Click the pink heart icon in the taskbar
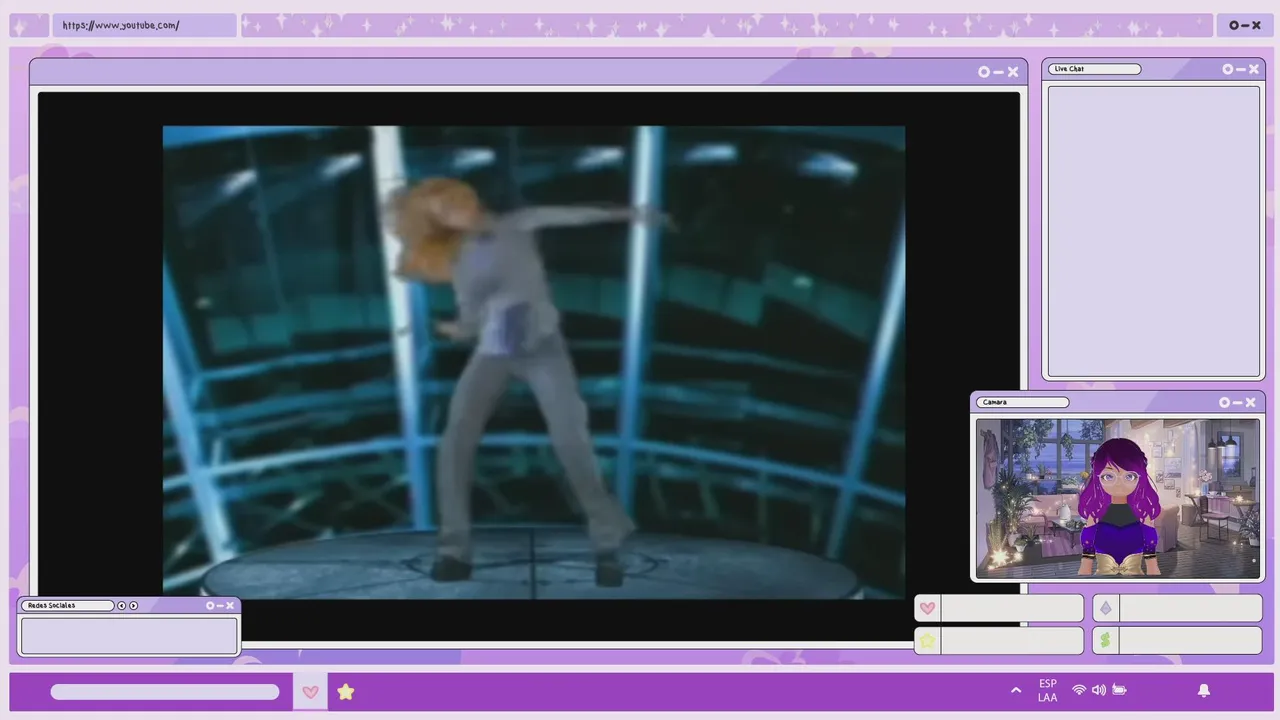 [310, 692]
